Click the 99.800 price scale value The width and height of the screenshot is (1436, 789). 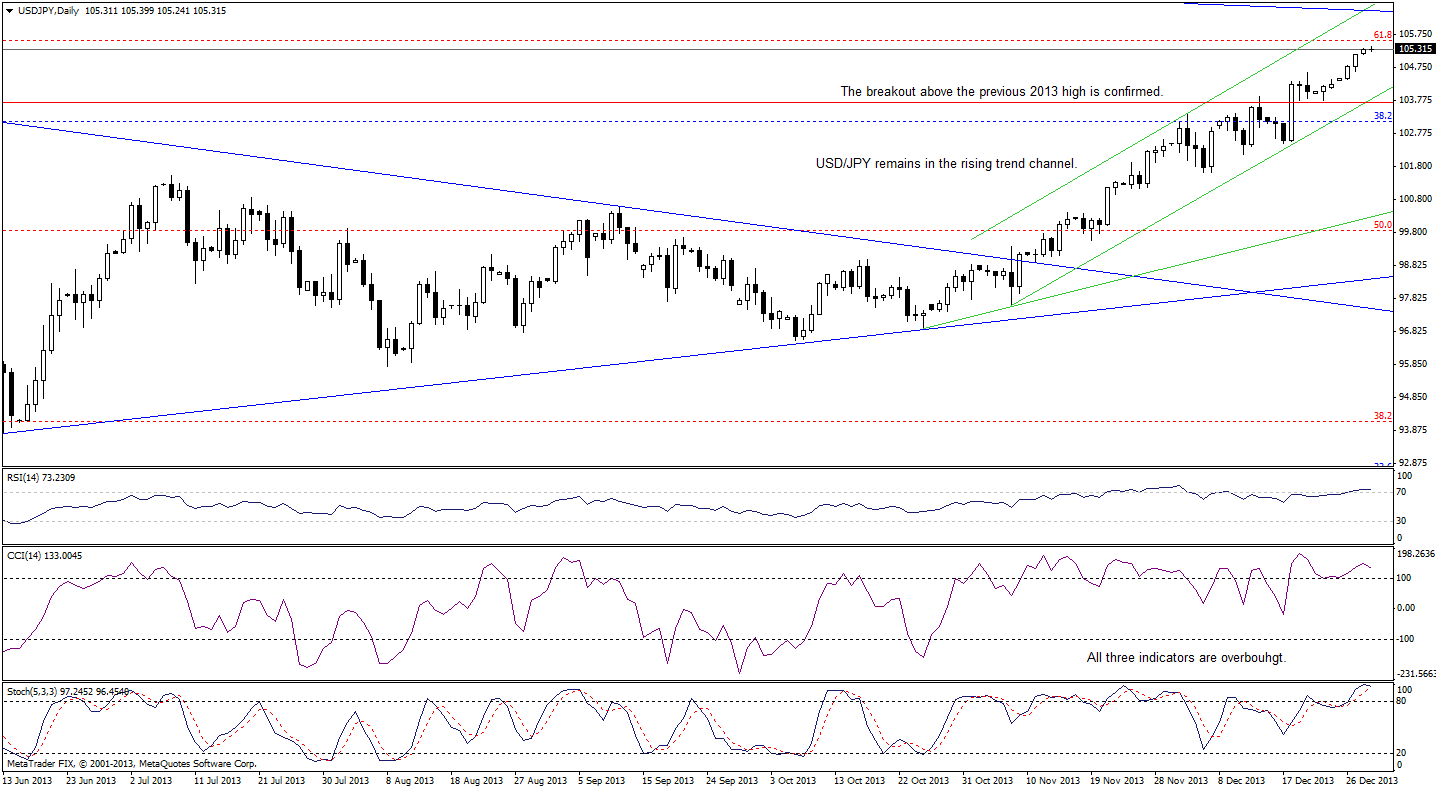tap(1413, 232)
